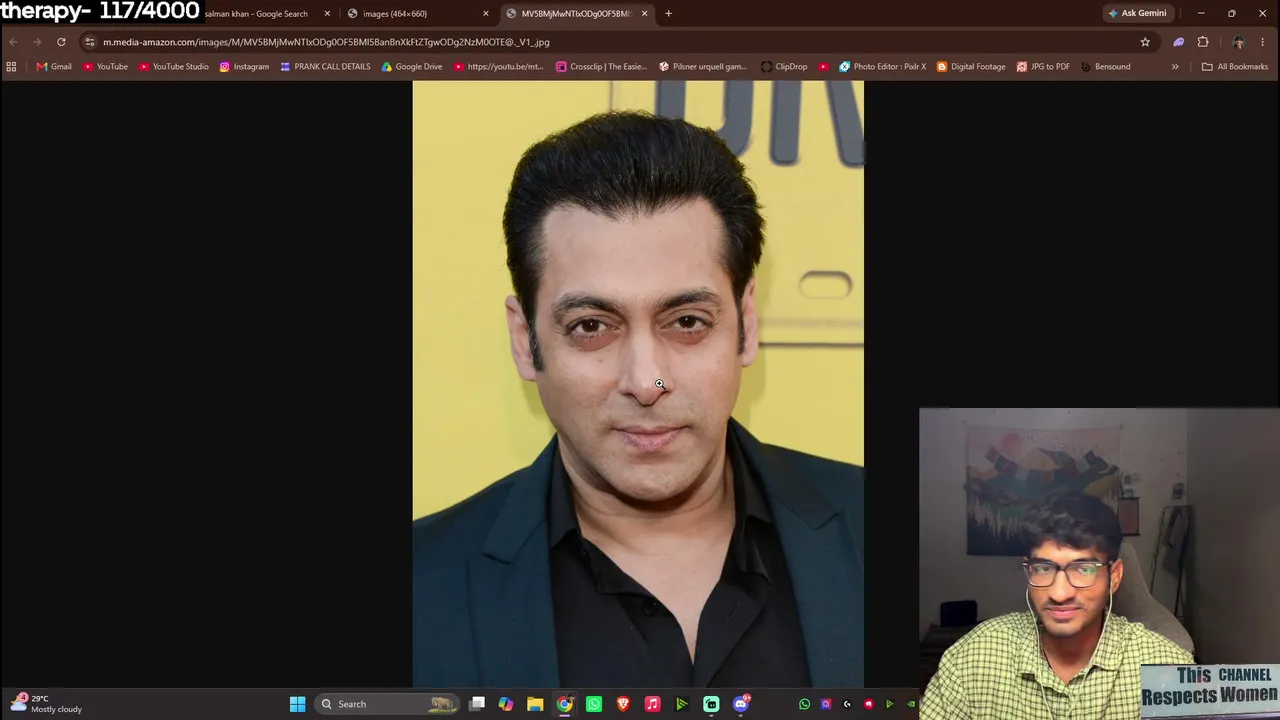Reload the current page
The height and width of the screenshot is (720, 1280).
tap(61, 42)
